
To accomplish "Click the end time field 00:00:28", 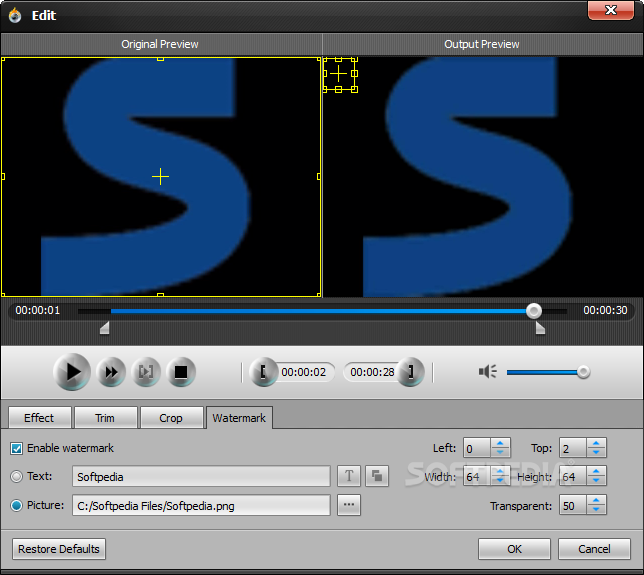I will [x=372, y=372].
